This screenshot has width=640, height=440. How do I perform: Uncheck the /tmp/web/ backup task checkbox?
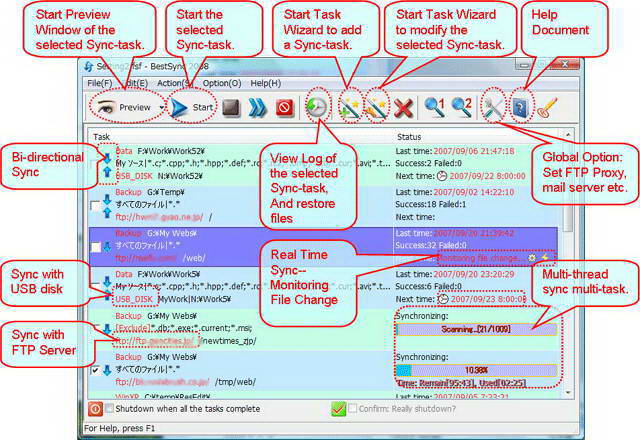tap(95, 370)
